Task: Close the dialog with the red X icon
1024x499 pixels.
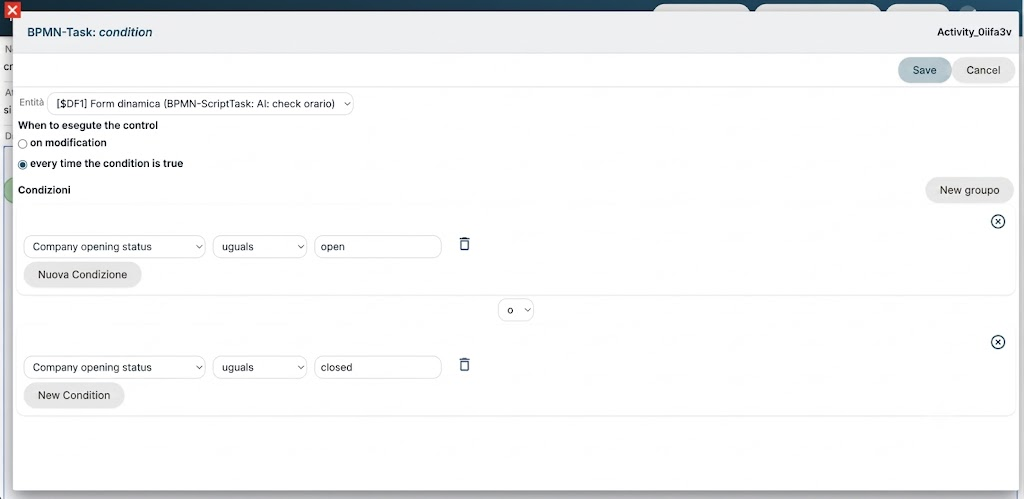Action: 12,9
